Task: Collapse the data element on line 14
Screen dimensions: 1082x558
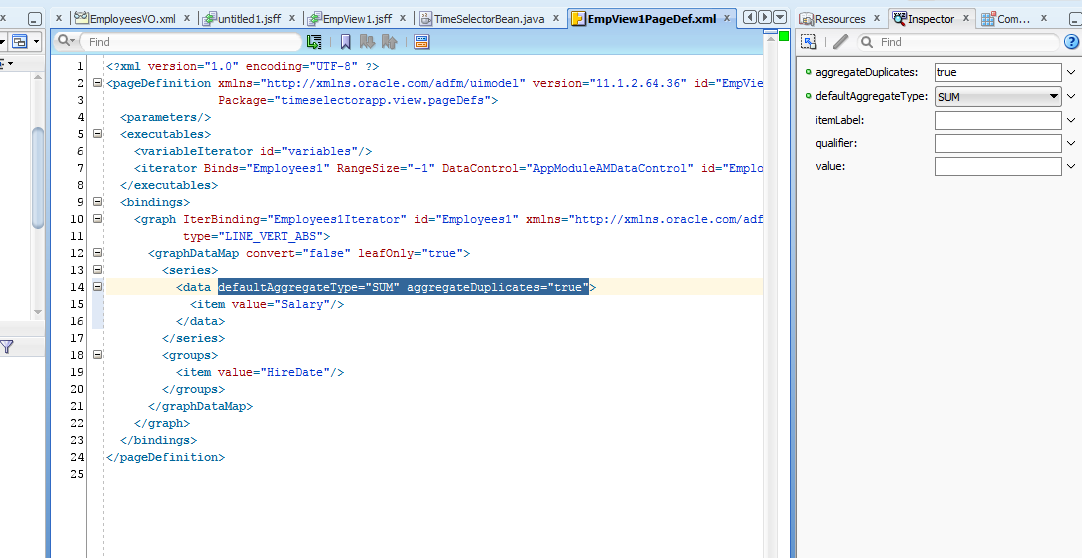Action: (97, 286)
